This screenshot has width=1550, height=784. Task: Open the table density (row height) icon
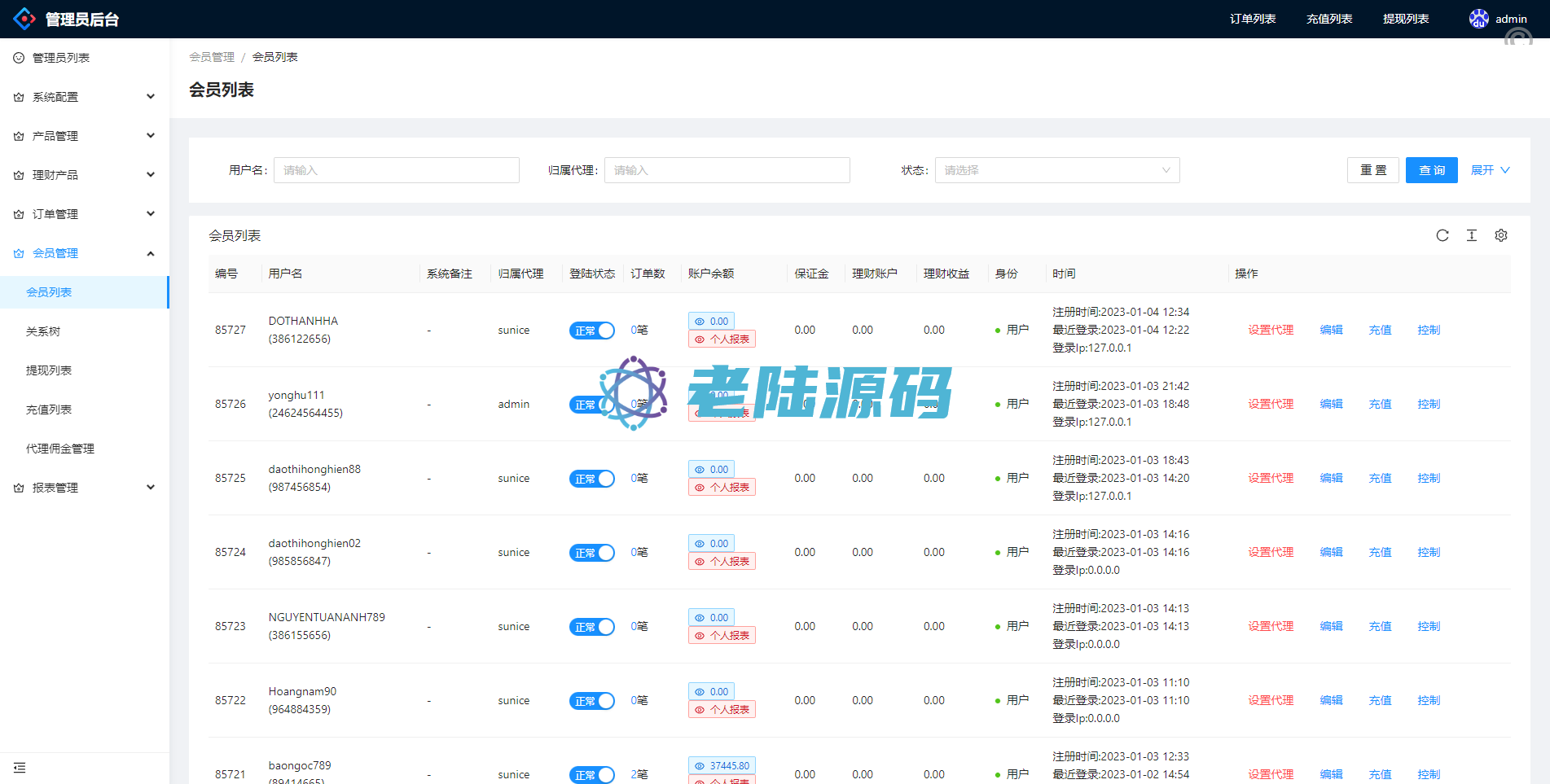click(1471, 235)
